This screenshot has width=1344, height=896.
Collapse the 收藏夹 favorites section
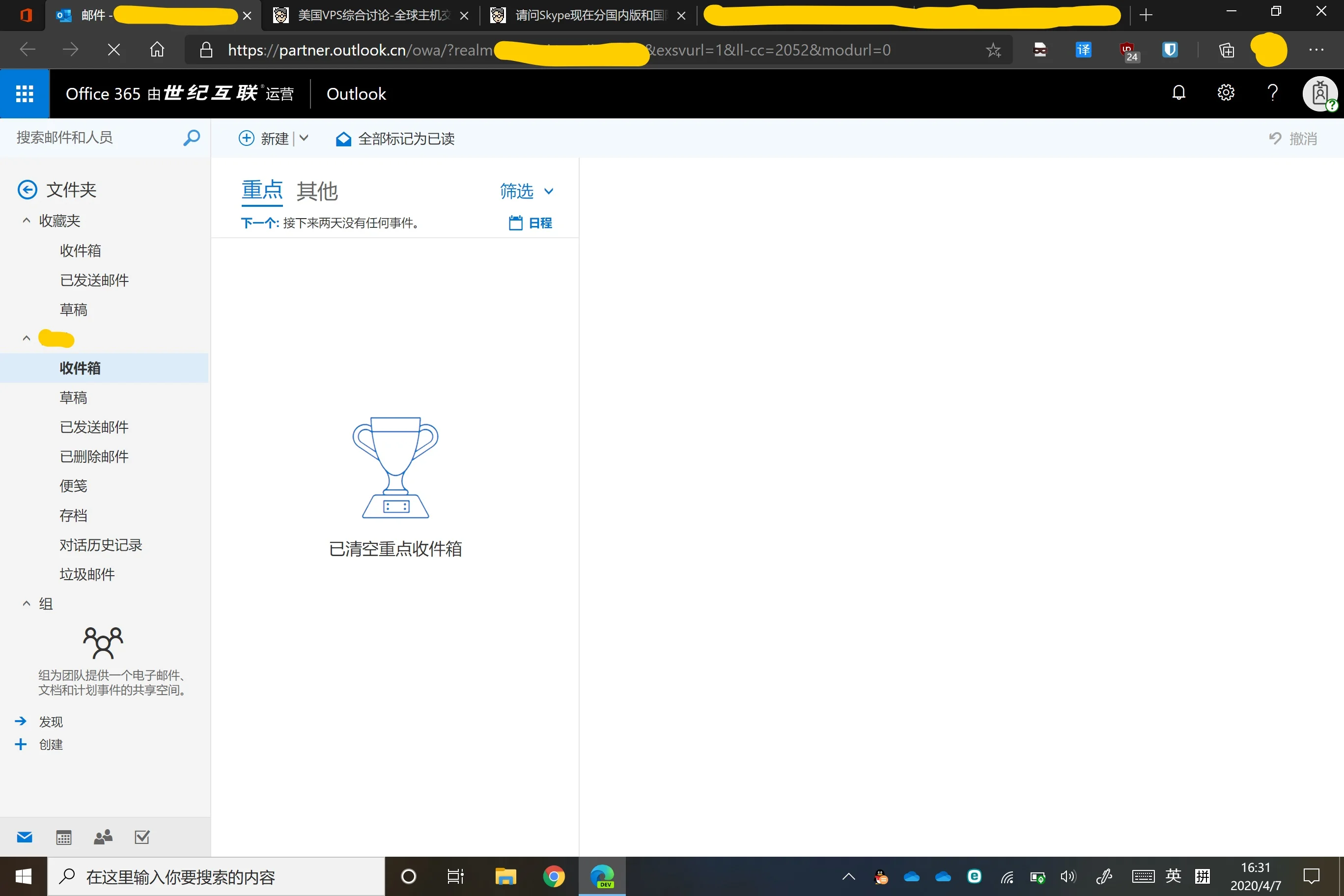pyautogui.click(x=27, y=221)
